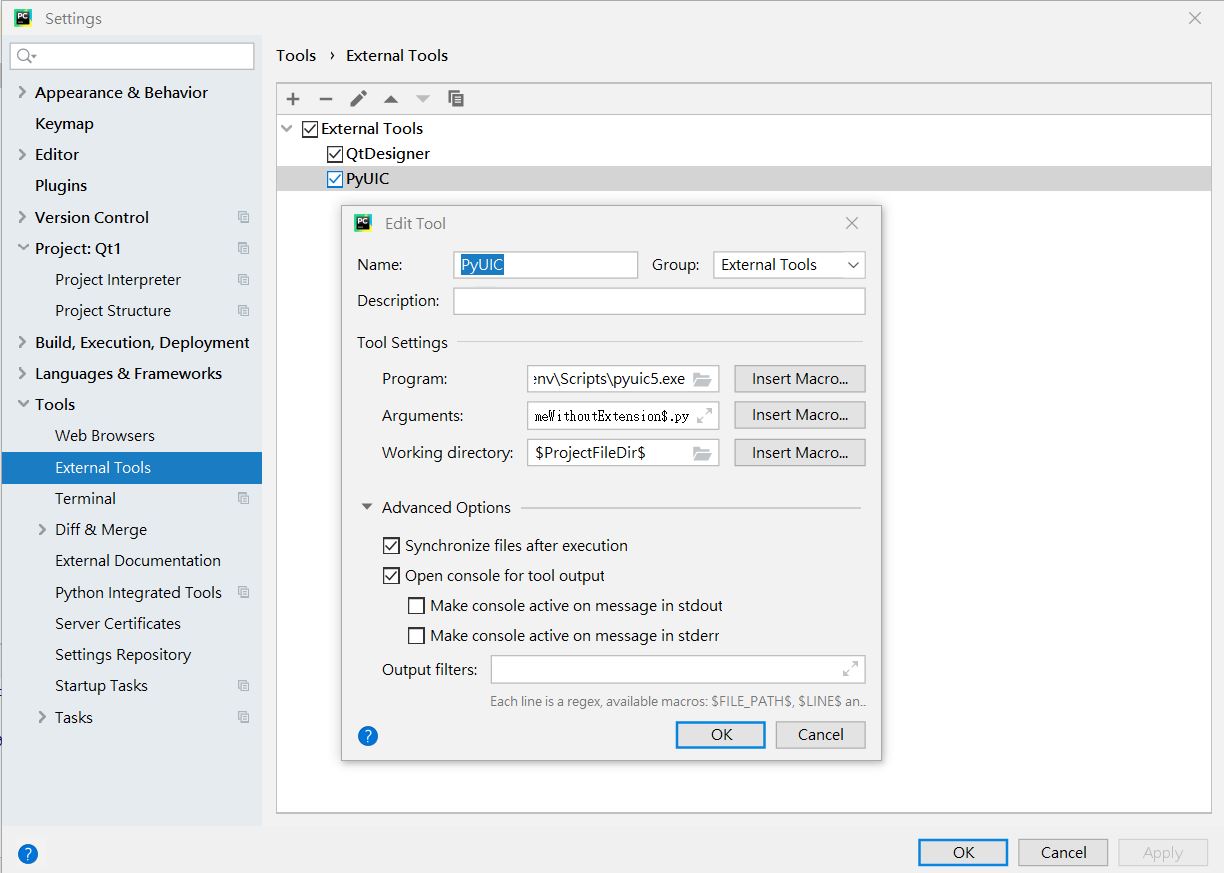Open Web Browsers settings page
The image size is (1224, 873).
105,436
